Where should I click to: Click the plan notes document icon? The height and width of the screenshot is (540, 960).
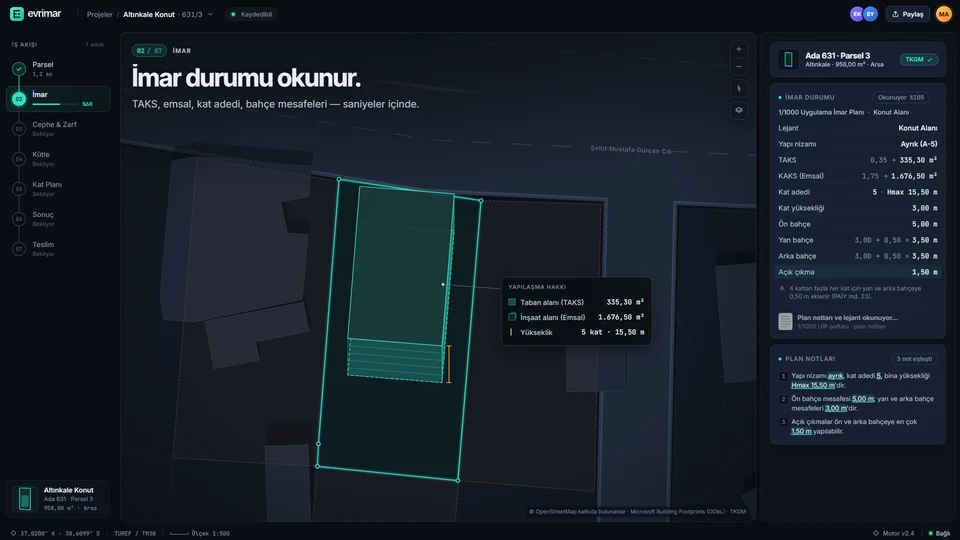click(785, 321)
